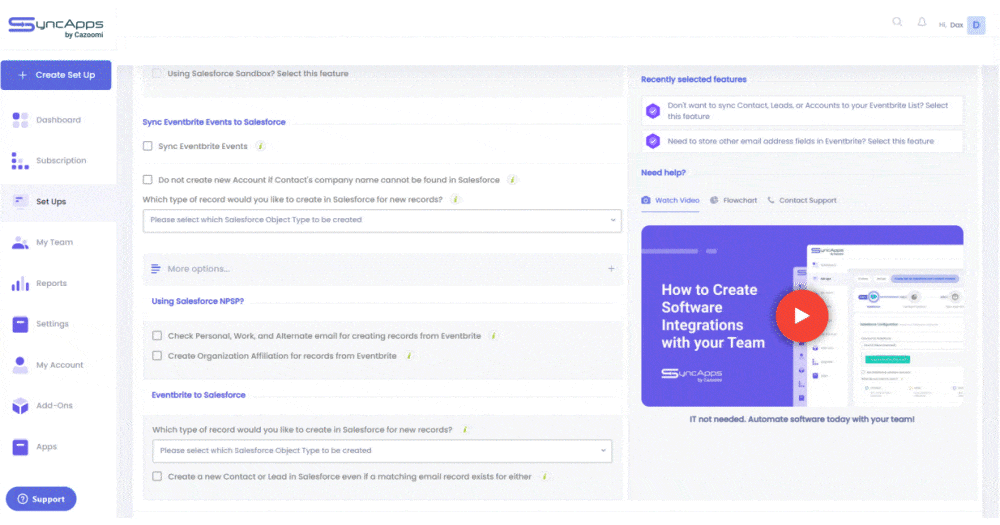This screenshot has height=525, width=1000.
Task: Click the Support button
Action: pos(41,499)
